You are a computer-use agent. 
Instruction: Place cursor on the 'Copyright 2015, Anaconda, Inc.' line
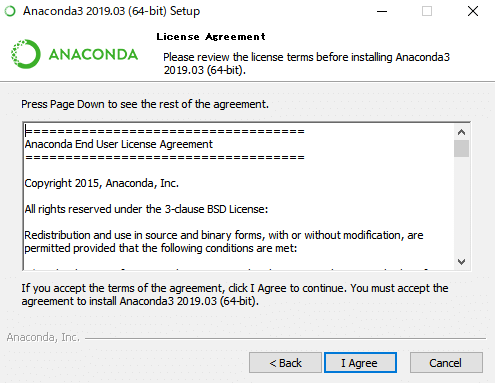click(102, 183)
